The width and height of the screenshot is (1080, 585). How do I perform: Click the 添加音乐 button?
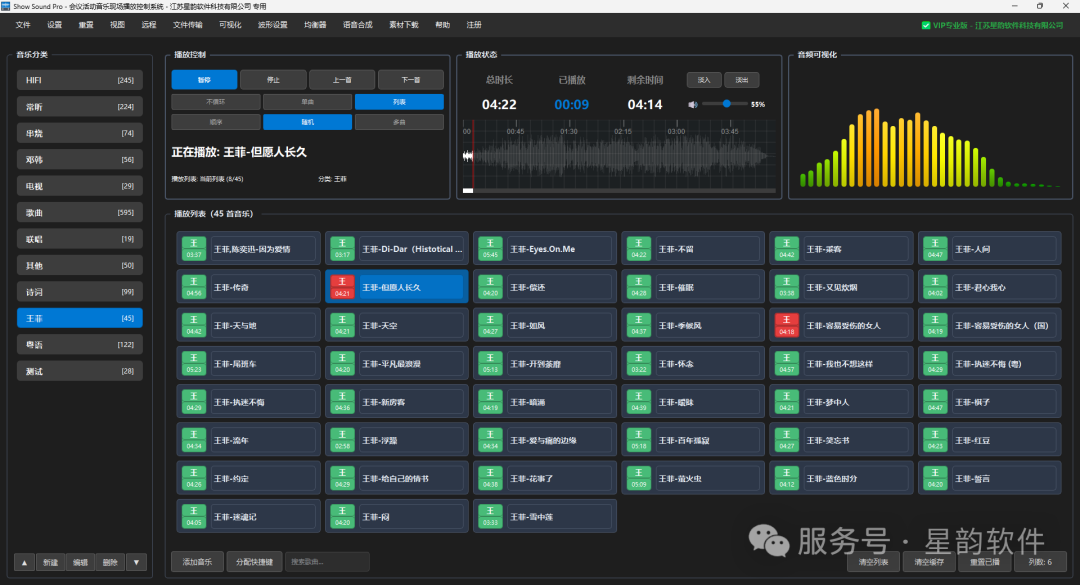[x=197, y=562]
